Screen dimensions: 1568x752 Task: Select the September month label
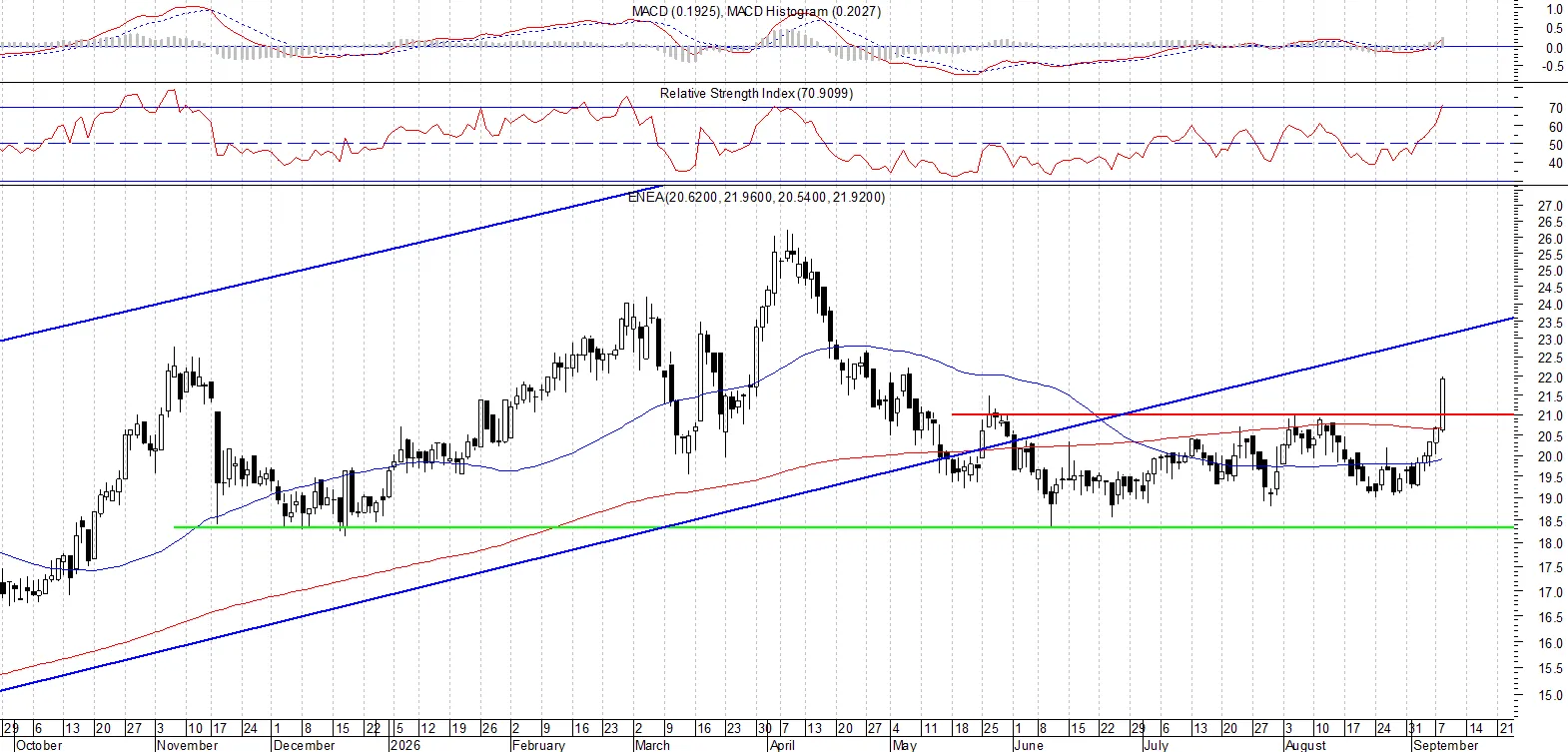[x=1445, y=744]
